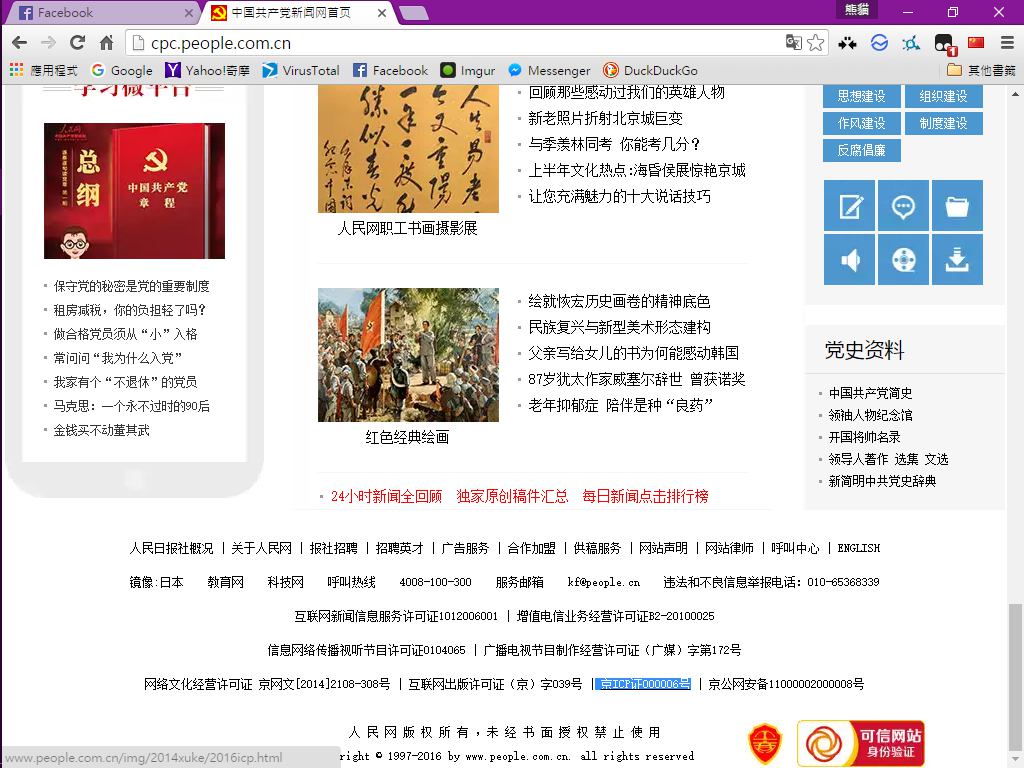Click the trusted website verification badge
This screenshot has width=1024, height=768.
pyautogui.click(x=861, y=743)
